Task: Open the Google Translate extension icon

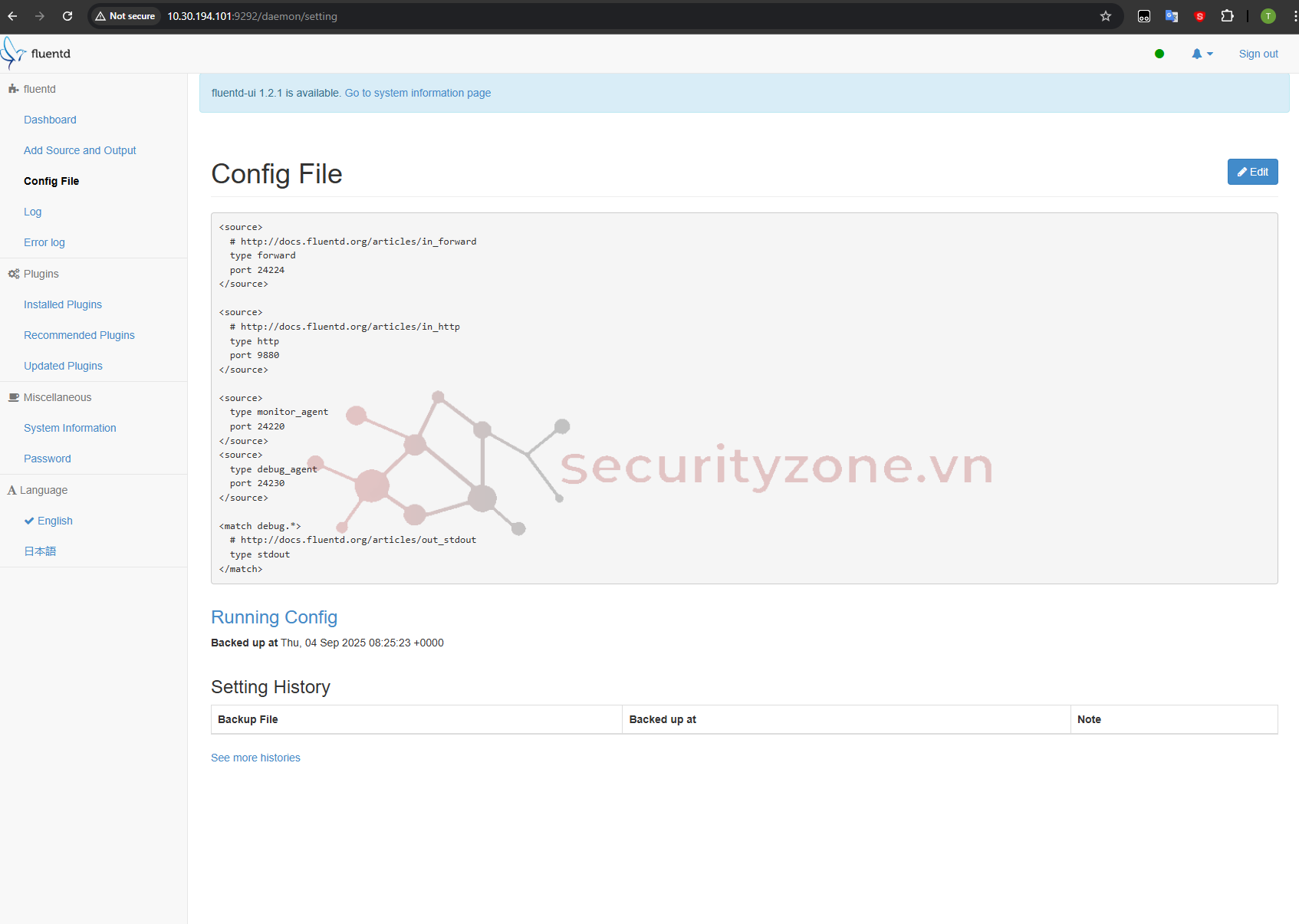Action: pyautogui.click(x=1172, y=16)
